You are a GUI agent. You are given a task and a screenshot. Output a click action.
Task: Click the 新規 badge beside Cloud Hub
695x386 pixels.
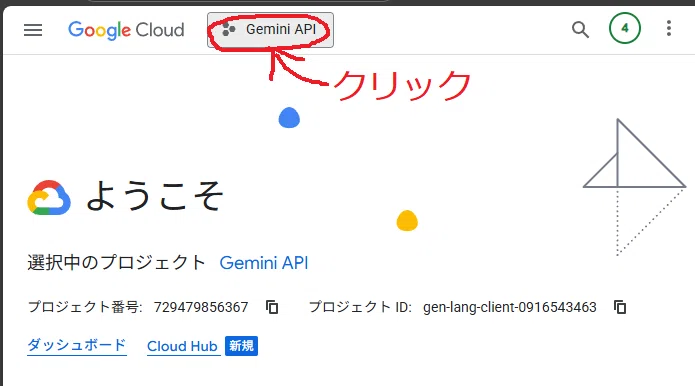[x=241, y=346]
